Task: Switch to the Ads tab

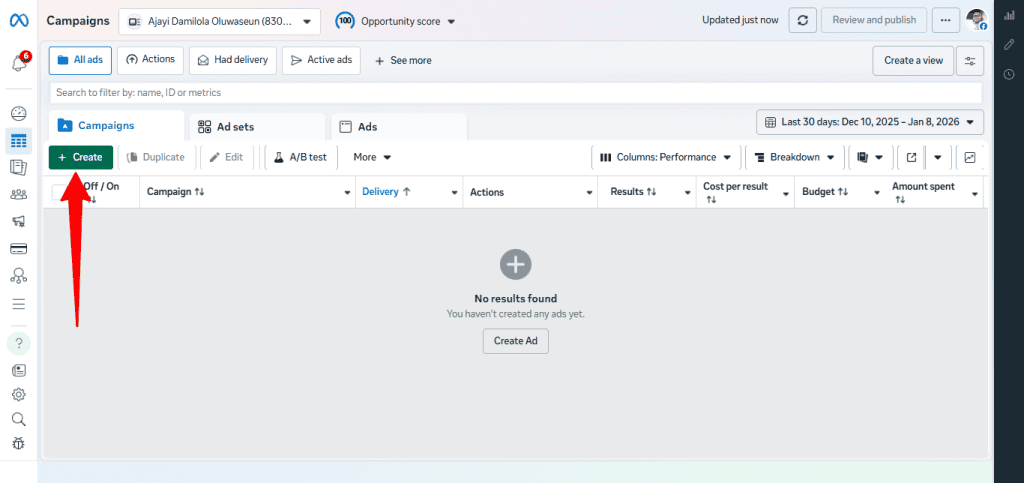Action: [399, 127]
